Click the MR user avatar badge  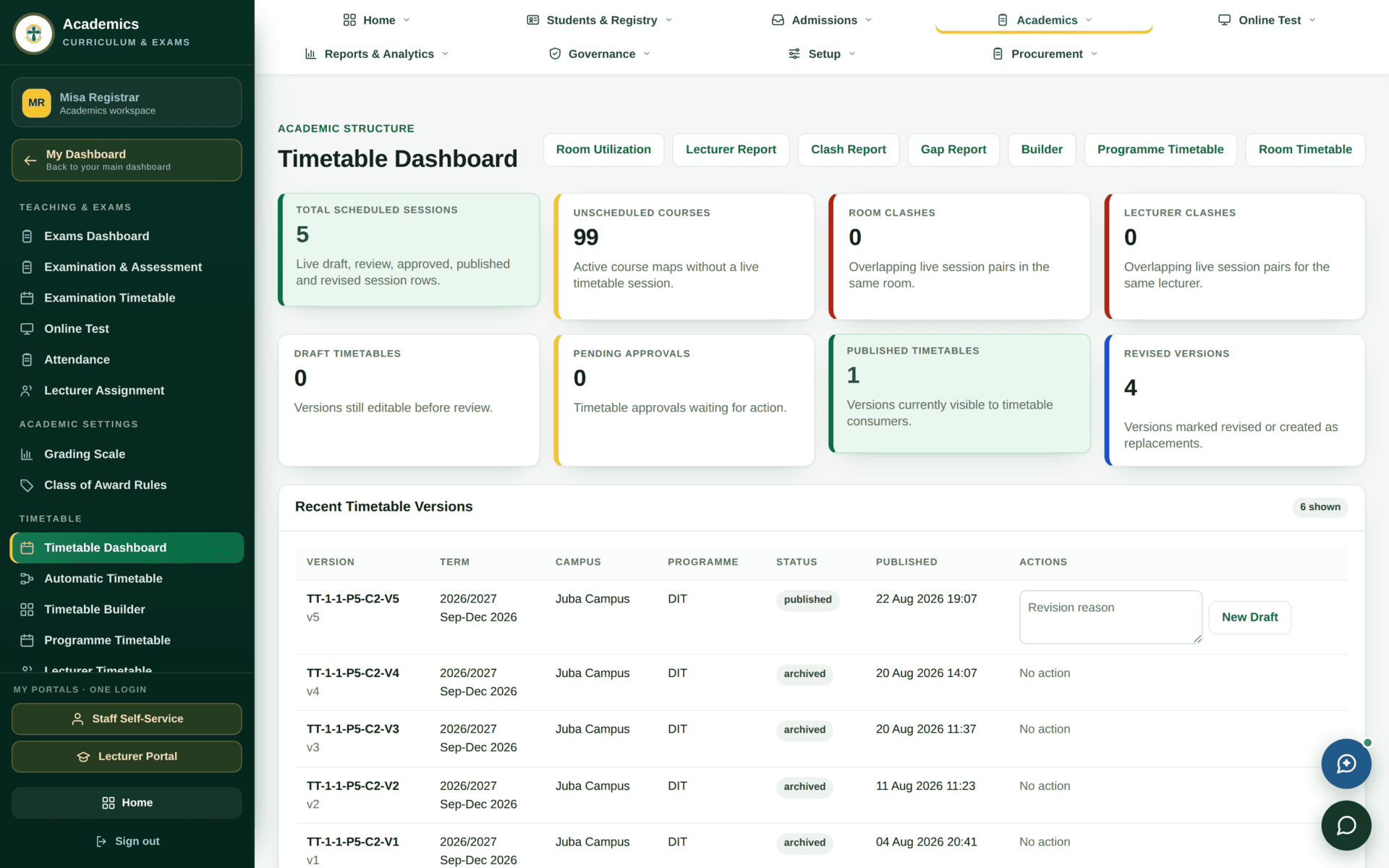click(x=36, y=103)
